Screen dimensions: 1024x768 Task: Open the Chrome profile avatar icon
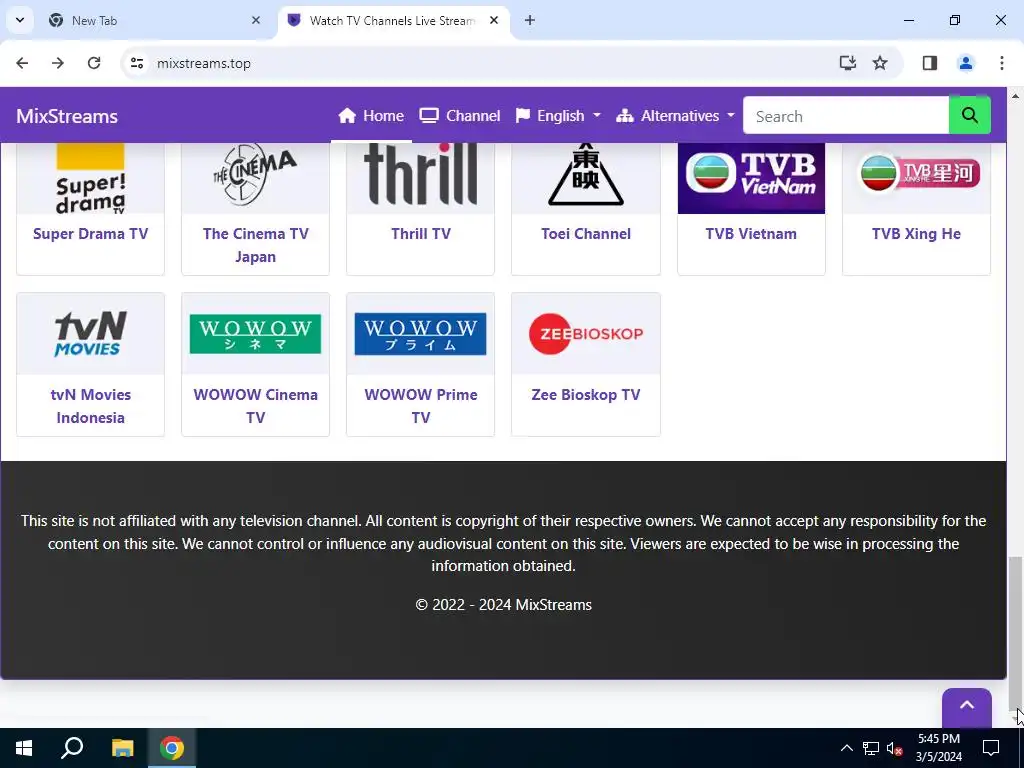coord(965,63)
